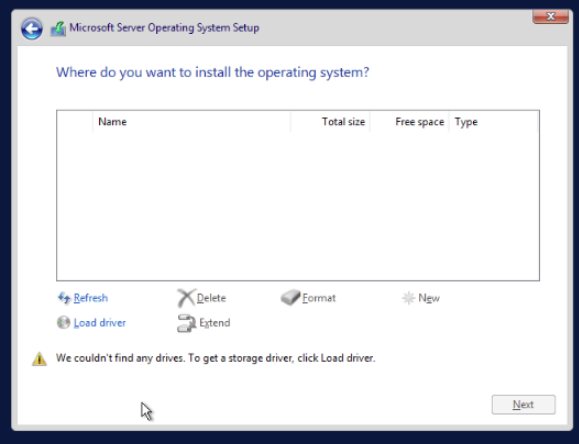Select the Format link
The image size is (579, 444).
(x=319, y=298)
